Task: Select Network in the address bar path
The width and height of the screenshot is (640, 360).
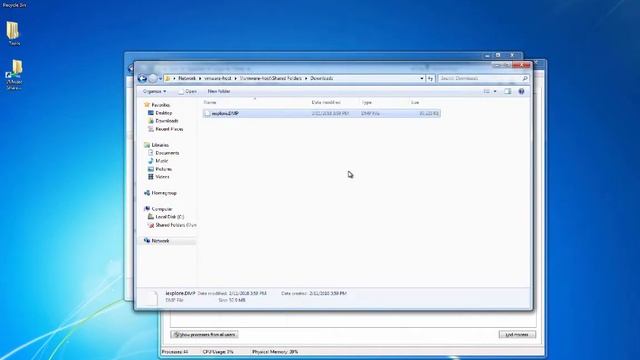Action: point(187,78)
